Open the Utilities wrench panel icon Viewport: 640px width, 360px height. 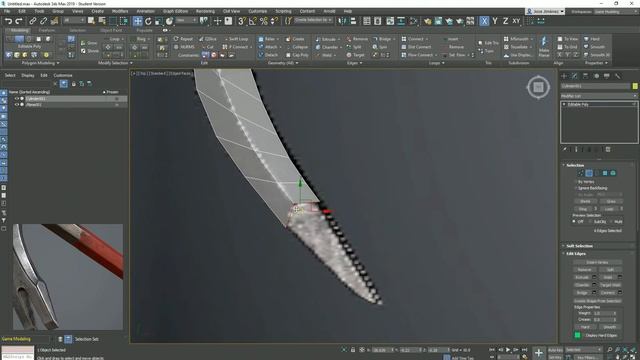[618, 76]
